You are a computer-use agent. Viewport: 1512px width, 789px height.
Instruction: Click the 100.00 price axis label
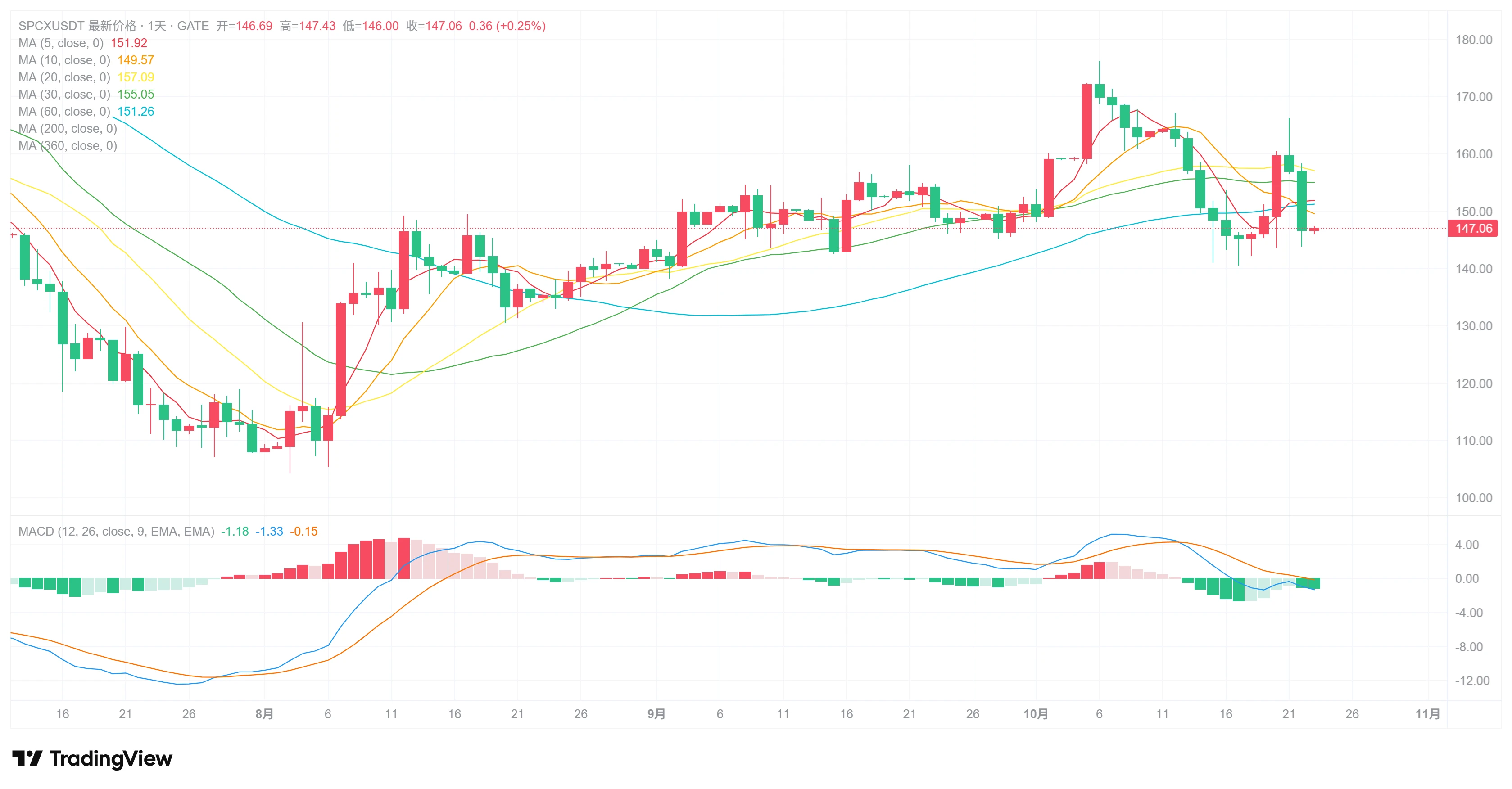coord(1473,497)
